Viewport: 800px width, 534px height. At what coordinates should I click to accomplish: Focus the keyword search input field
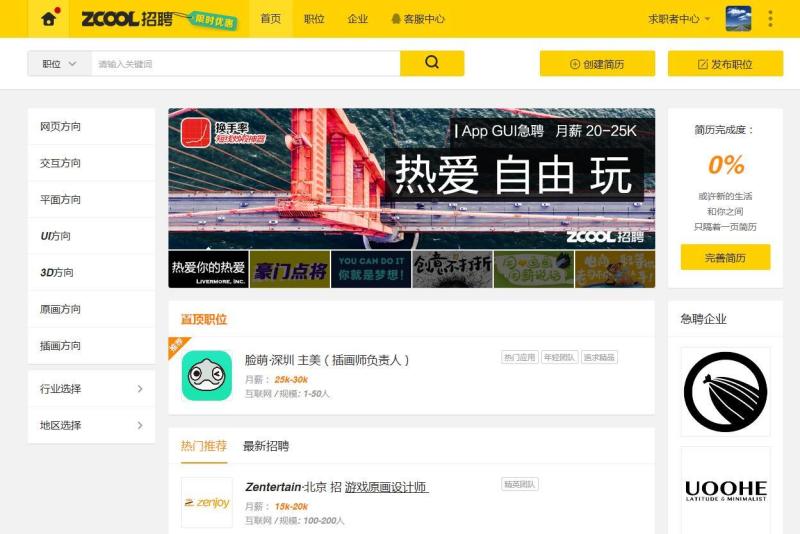(x=245, y=64)
